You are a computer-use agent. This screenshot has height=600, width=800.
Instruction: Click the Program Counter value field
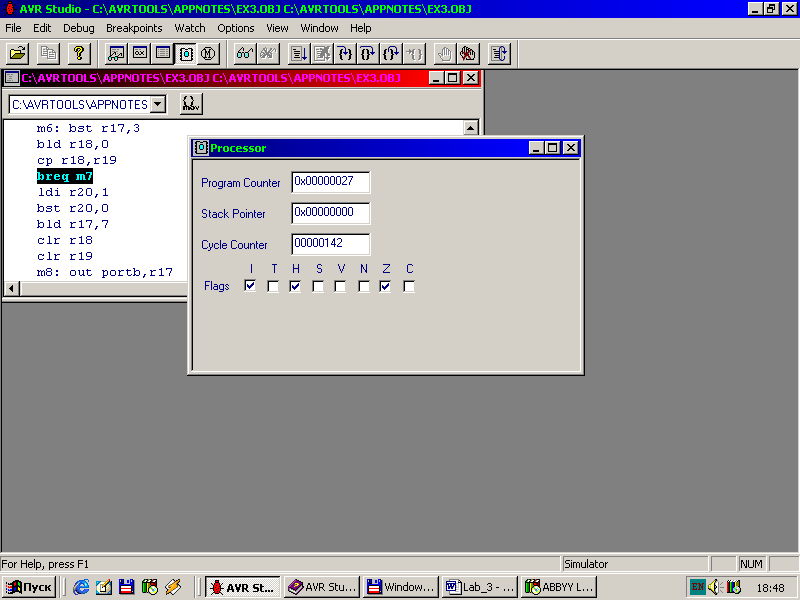point(331,182)
